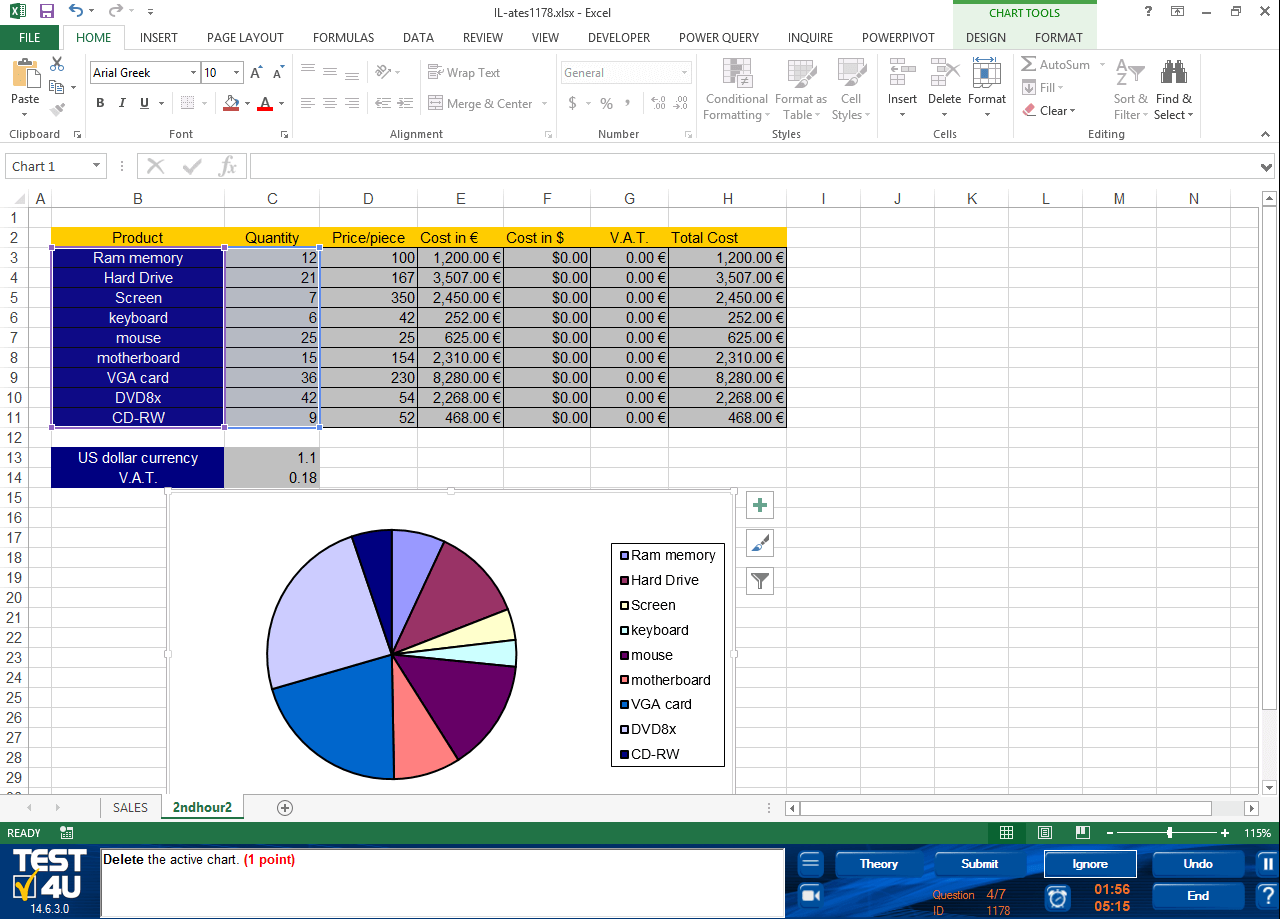Open Format as Table gallery
The image size is (1280, 919).
[800, 90]
